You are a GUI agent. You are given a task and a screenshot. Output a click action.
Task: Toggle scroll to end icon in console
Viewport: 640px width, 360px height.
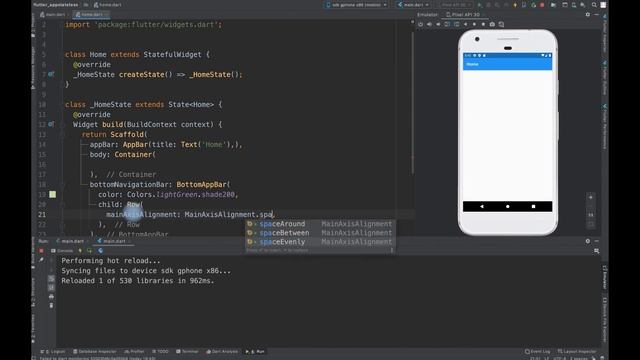[51, 287]
